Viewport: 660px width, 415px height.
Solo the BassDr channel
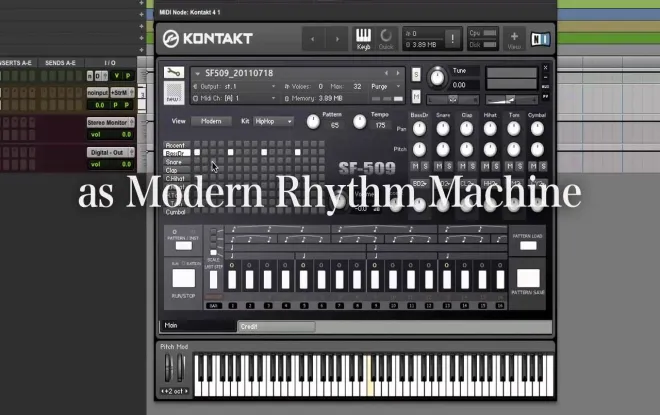tap(425, 166)
